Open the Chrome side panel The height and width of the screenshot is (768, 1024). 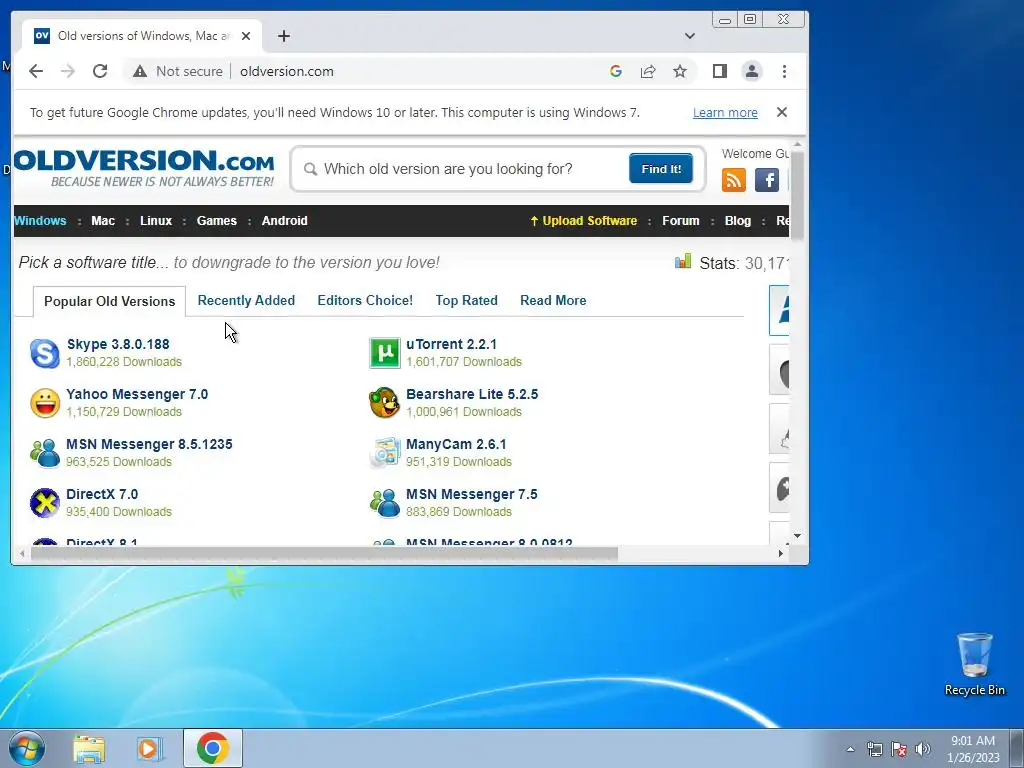click(720, 71)
